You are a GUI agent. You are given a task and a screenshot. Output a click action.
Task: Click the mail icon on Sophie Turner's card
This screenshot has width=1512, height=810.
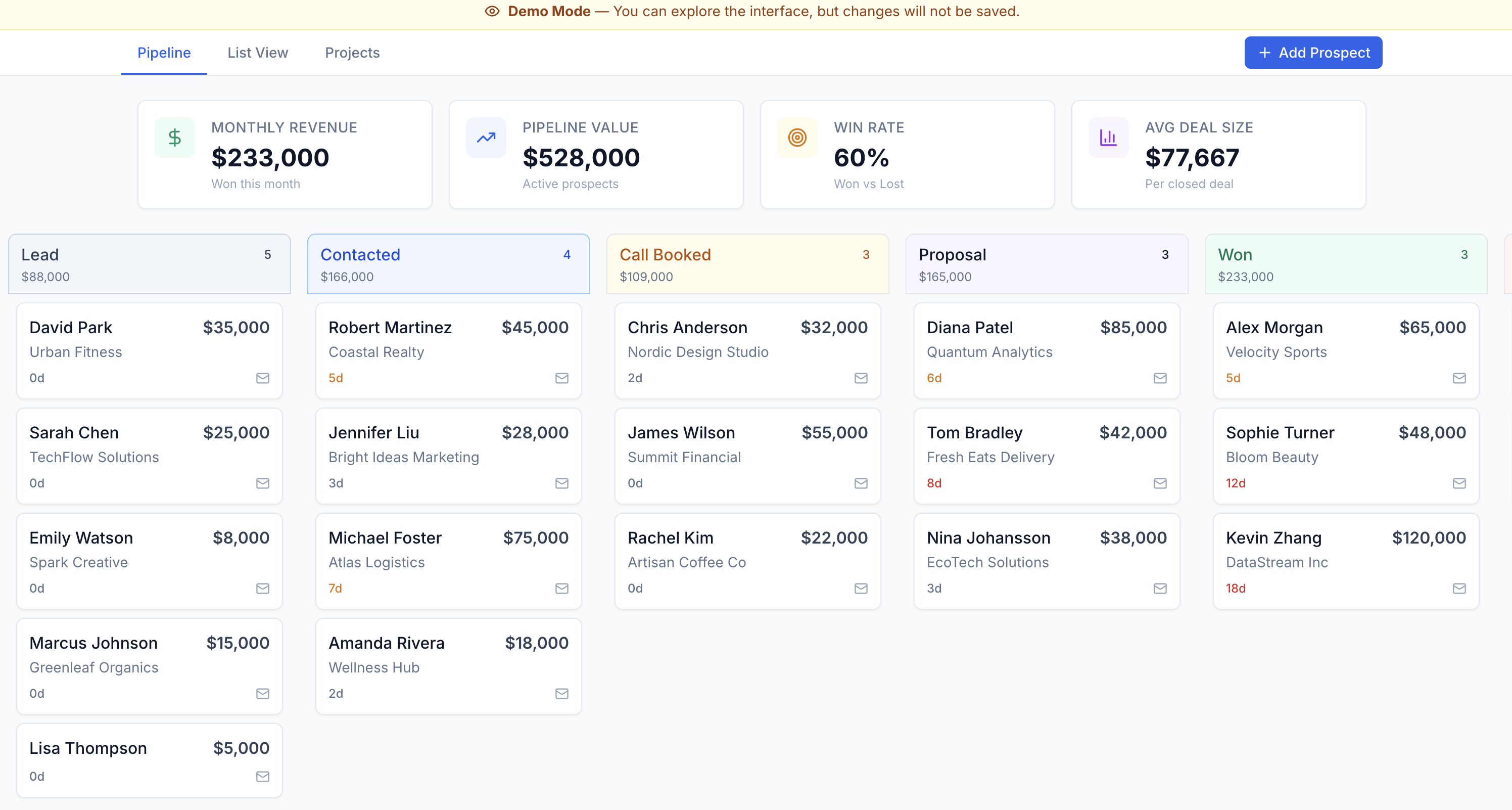(x=1460, y=483)
